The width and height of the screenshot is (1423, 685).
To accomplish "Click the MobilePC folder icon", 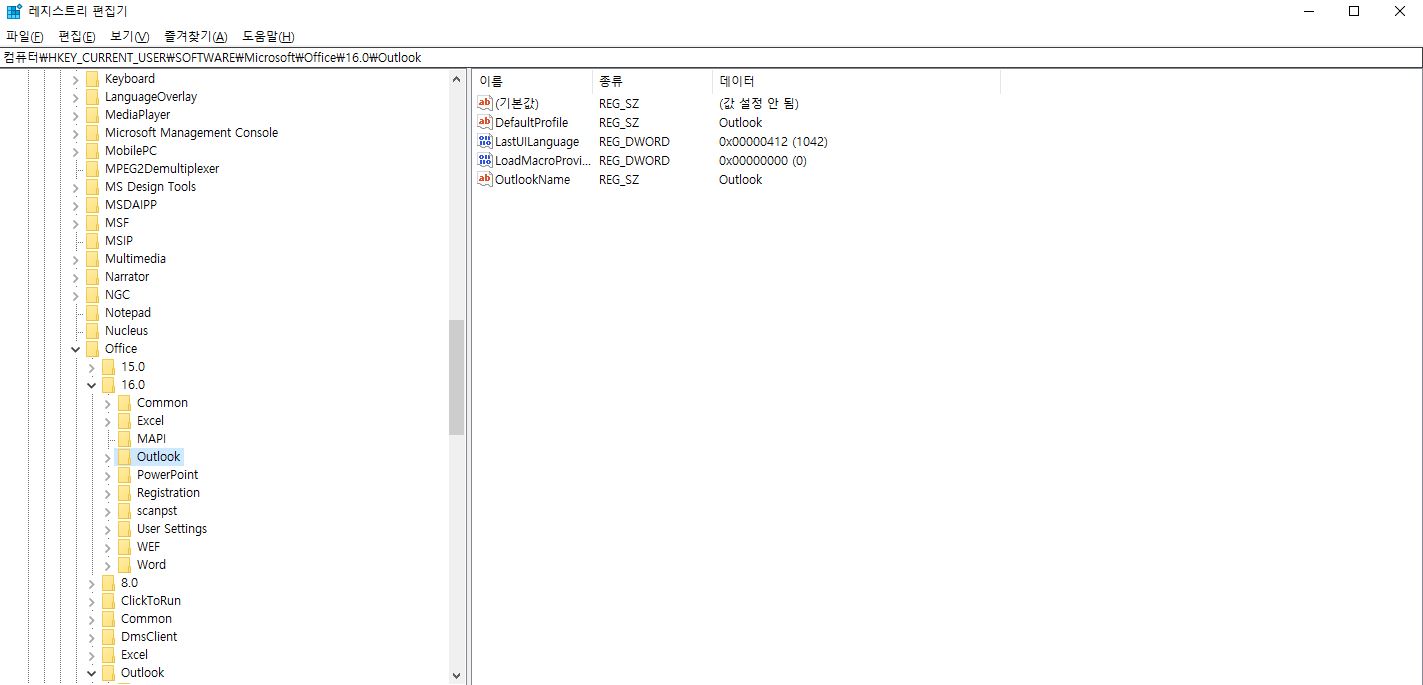I will [93, 151].
